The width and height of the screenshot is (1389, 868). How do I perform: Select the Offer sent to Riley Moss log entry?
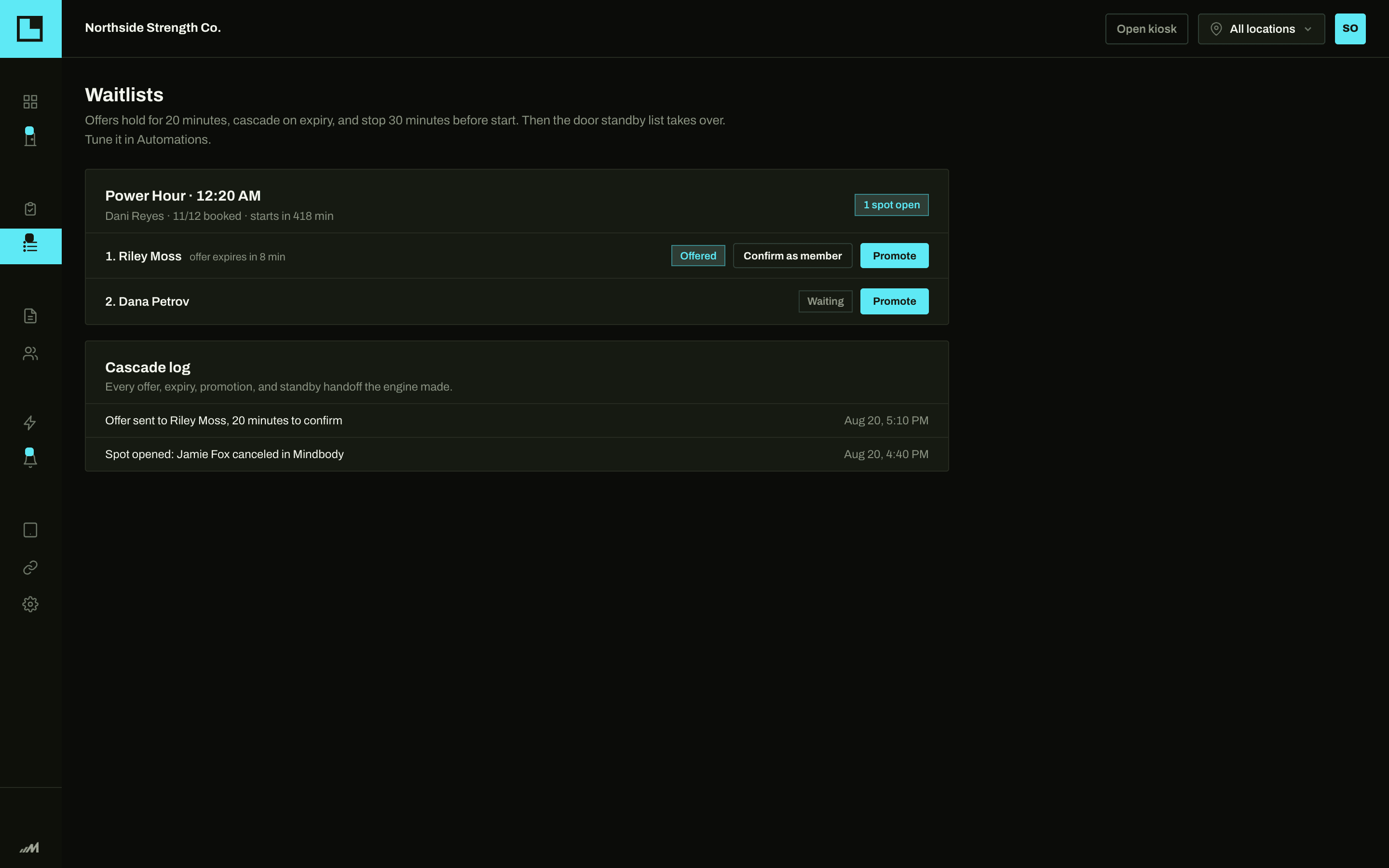coord(517,420)
